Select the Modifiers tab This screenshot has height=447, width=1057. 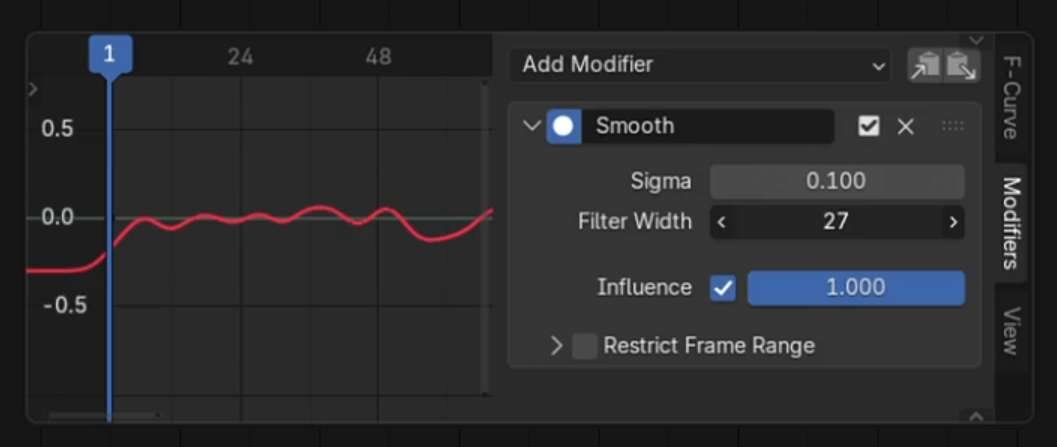coord(1010,222)
